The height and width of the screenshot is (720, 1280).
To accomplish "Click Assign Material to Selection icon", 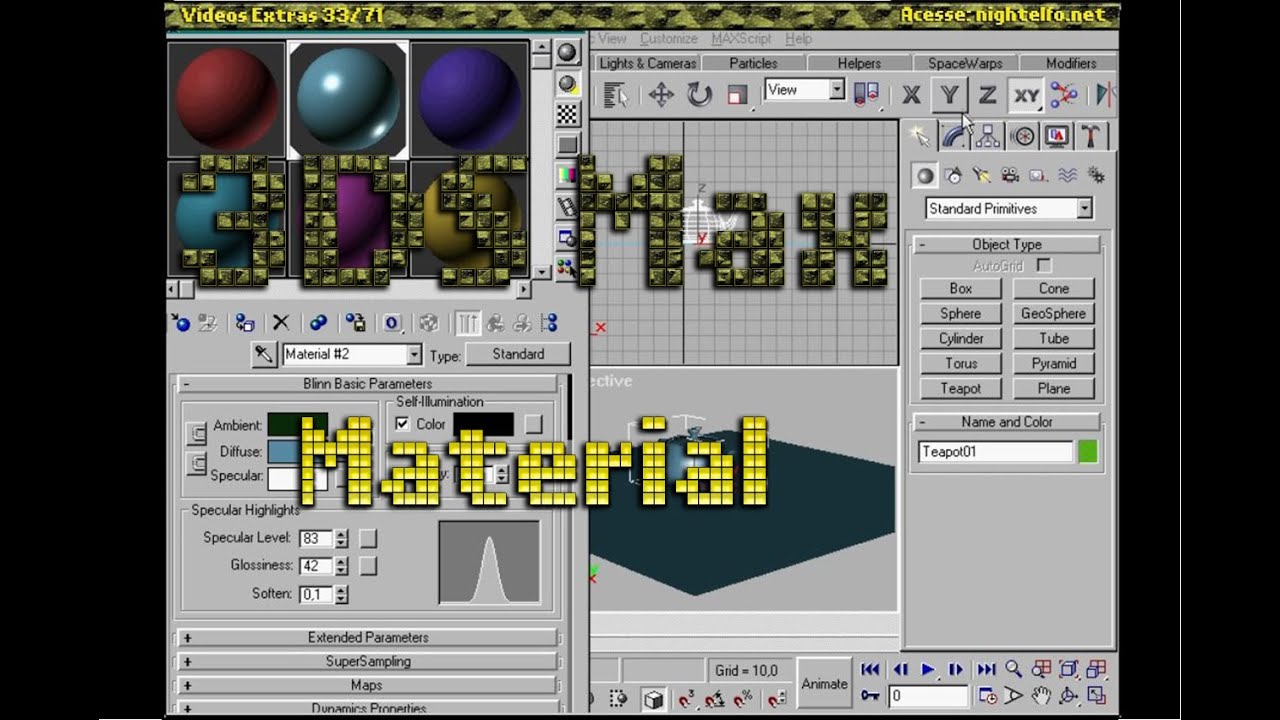I will coord(245,323).
